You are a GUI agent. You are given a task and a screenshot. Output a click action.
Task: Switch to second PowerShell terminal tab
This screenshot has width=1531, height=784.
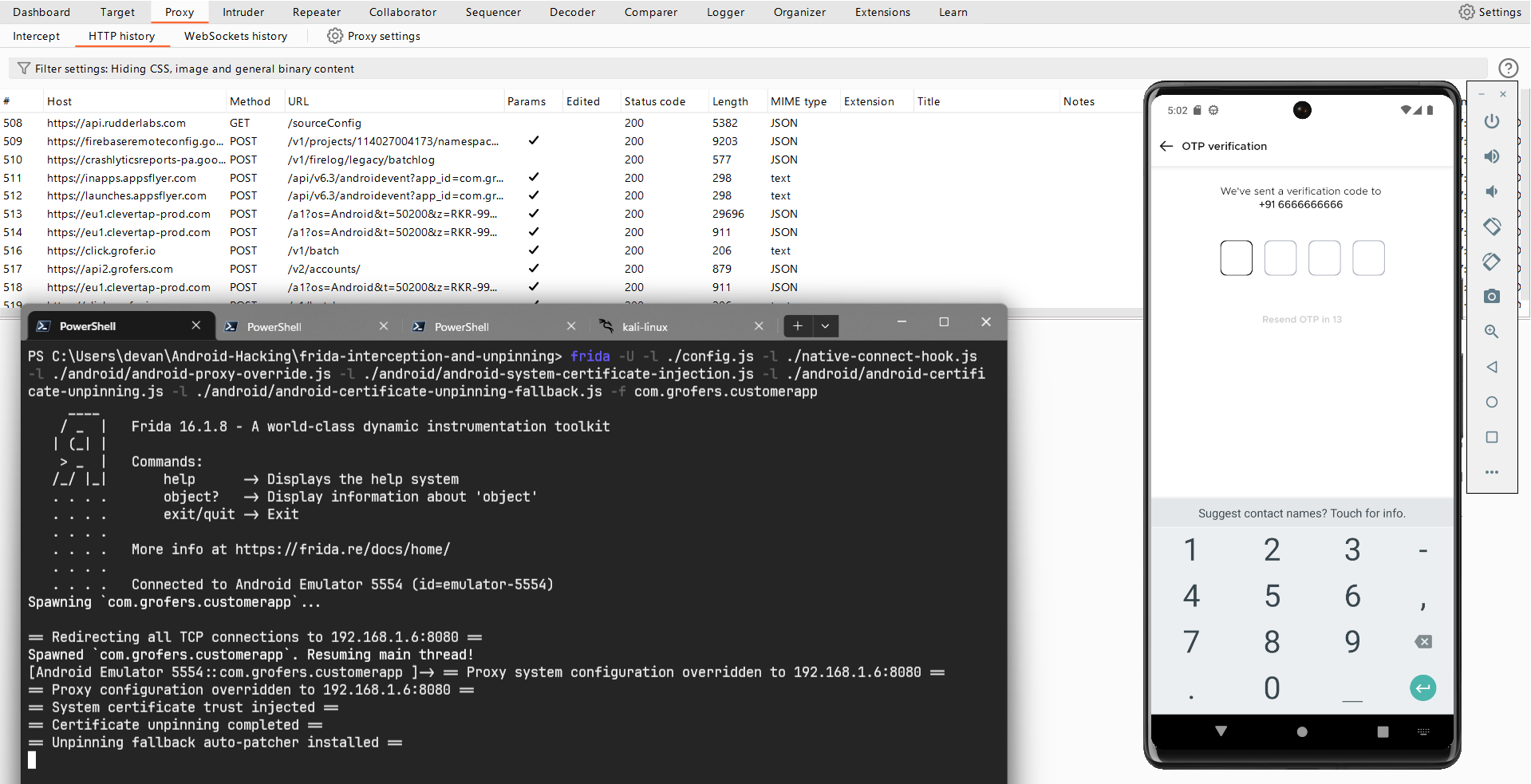click(x=307, y=326)
